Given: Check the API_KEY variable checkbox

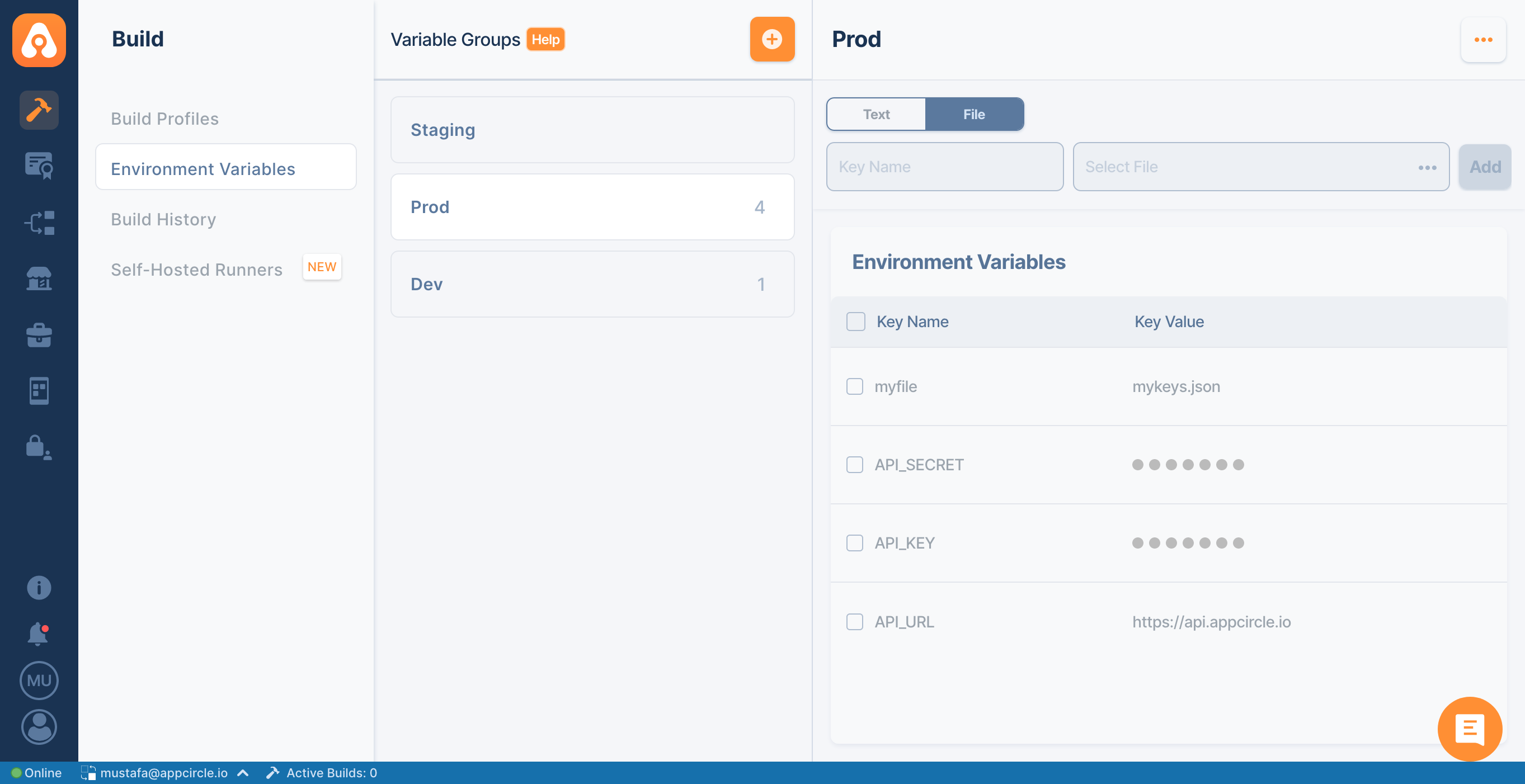Looking at the screenshot, I should [x=854, y=542].
